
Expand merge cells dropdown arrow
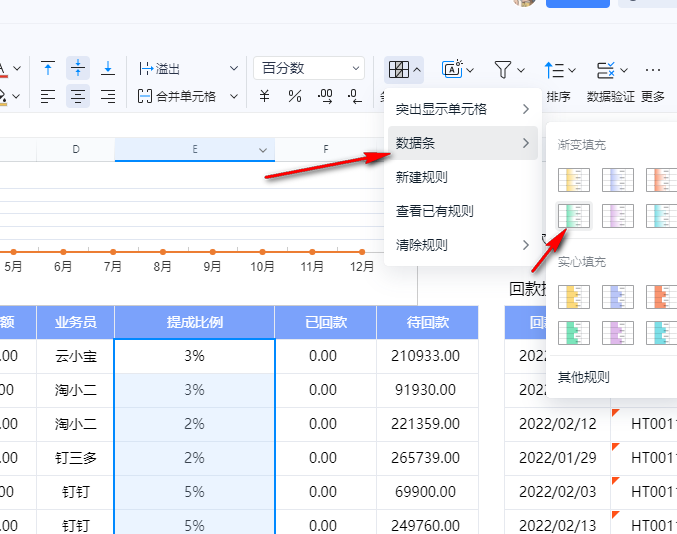tap(234, 96)
